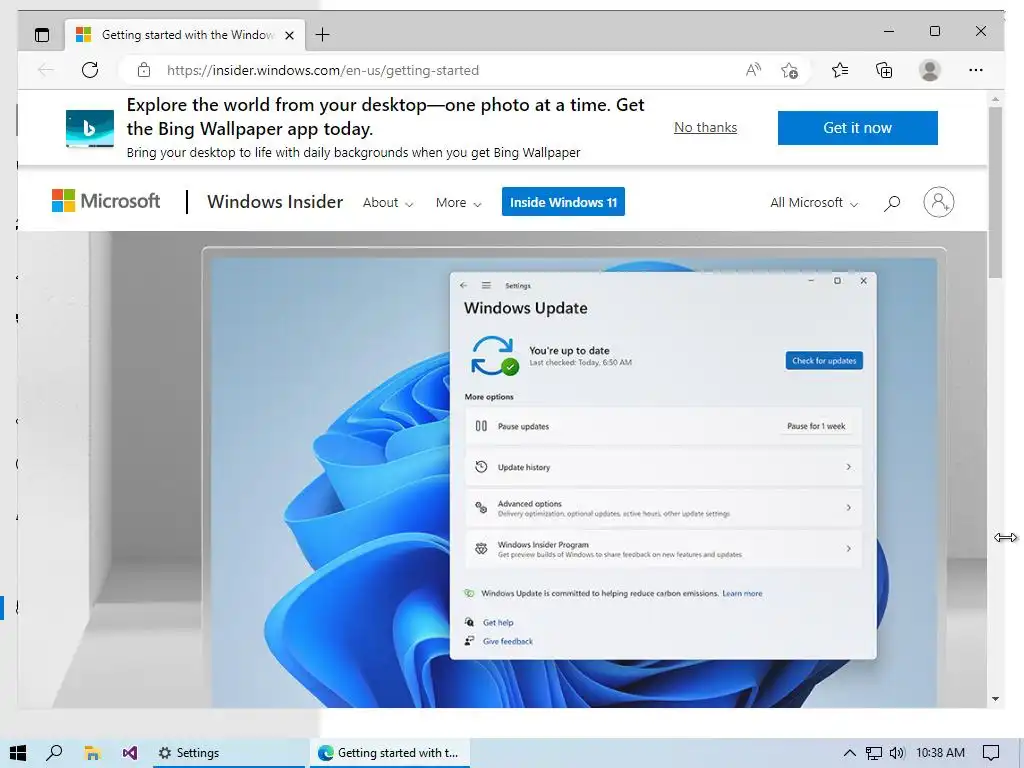Click the Inside Windows 11 button
The height and width of the screenshot is (768, 1024).
(563, 202)
